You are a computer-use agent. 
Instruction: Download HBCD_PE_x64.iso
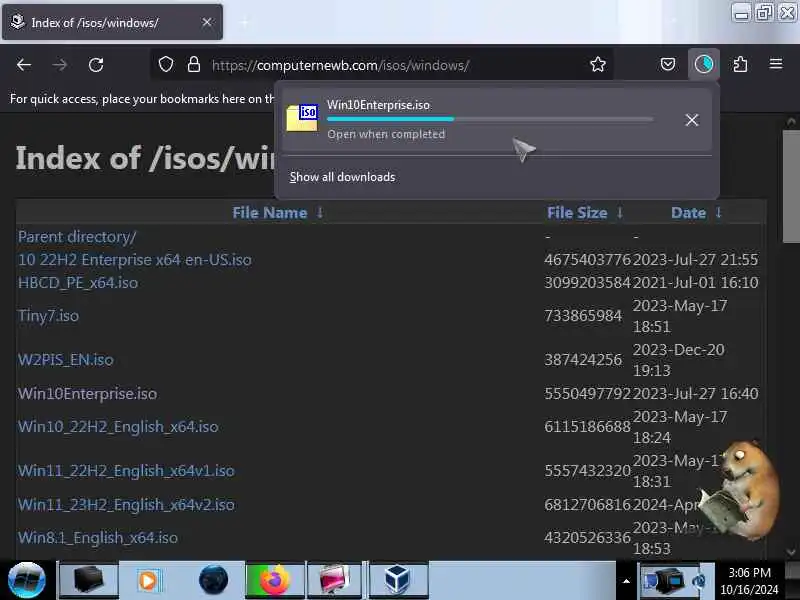tap(78, 283)
